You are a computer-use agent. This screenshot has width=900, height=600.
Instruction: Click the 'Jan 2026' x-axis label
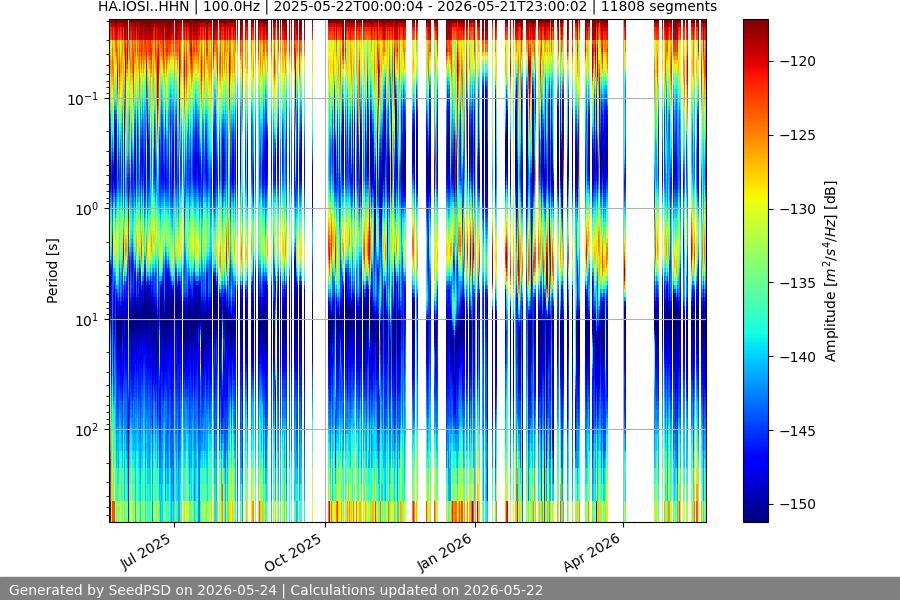pos(445,552)
